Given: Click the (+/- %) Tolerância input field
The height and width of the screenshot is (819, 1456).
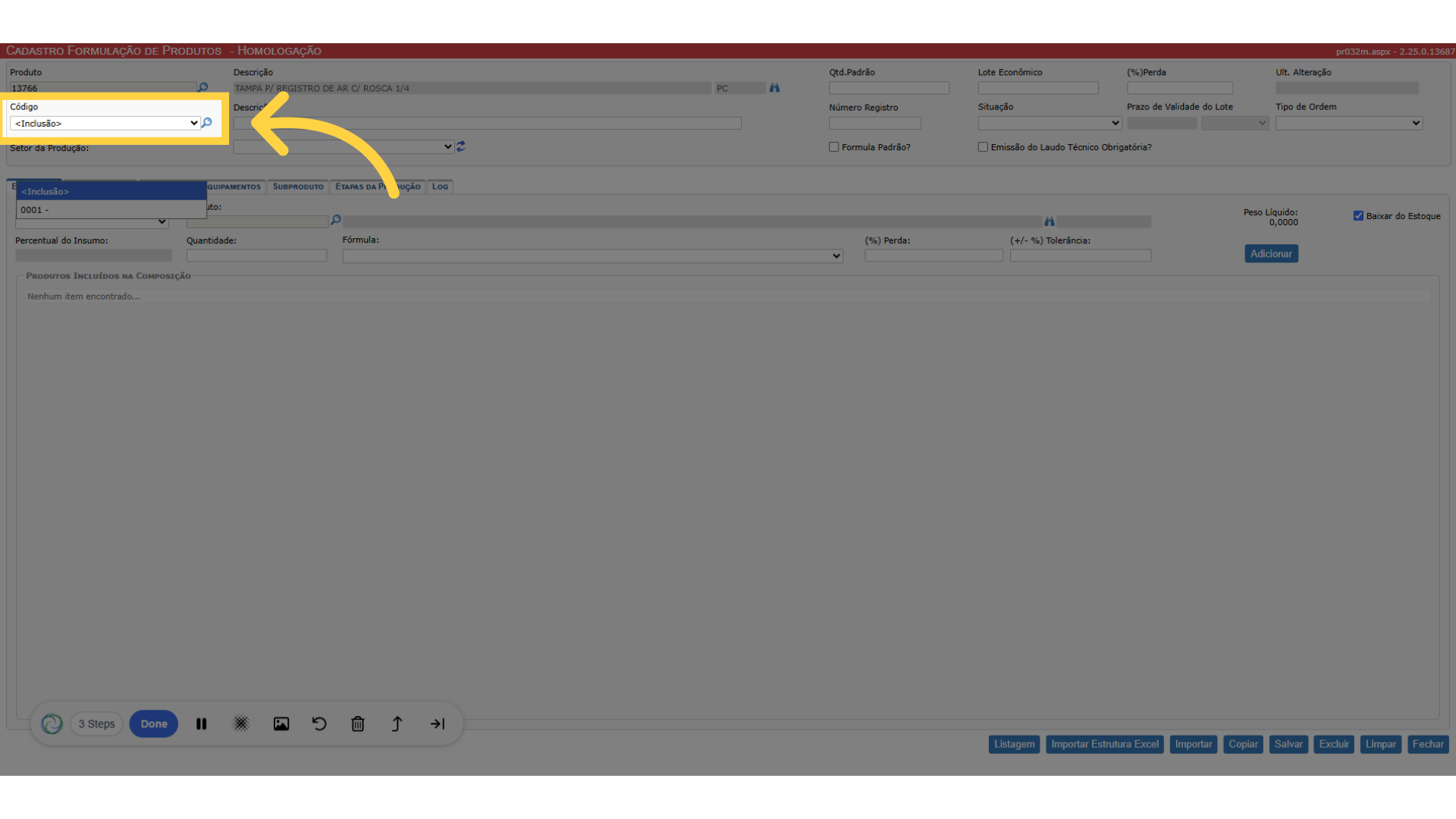Looking at the screenshot, I should (1081, 256).
